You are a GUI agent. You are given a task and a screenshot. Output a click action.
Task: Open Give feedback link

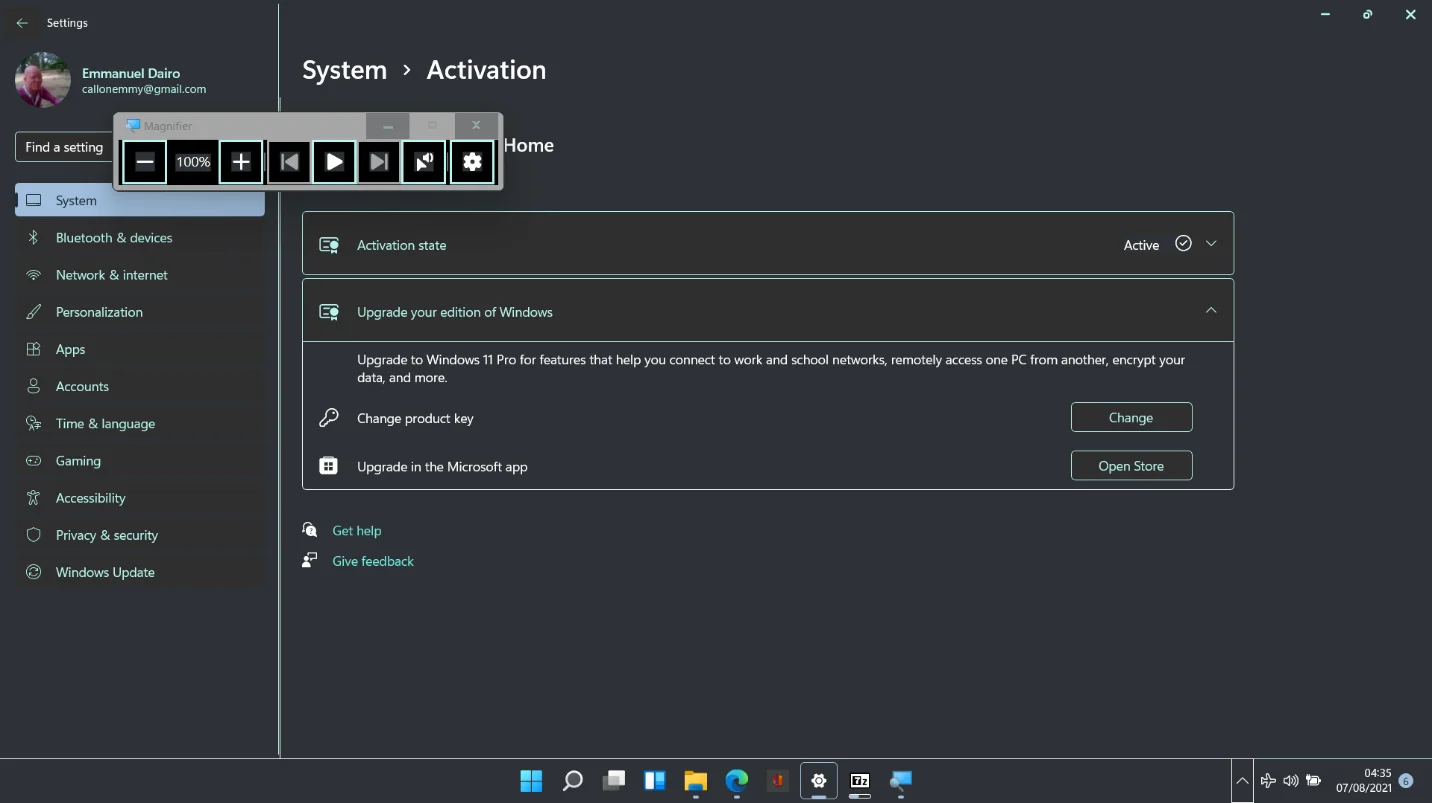click(x=373, y=561)
